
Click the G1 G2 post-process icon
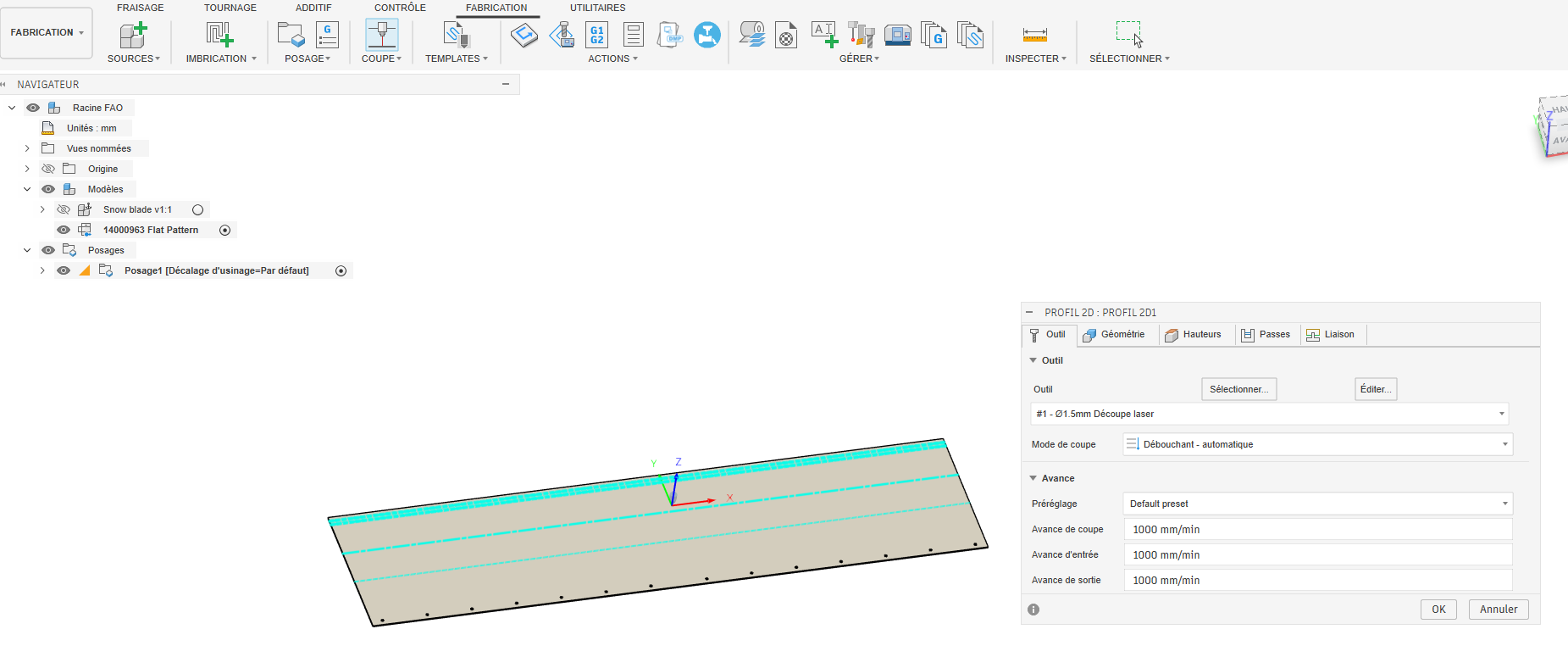click(x=597, y=35)
